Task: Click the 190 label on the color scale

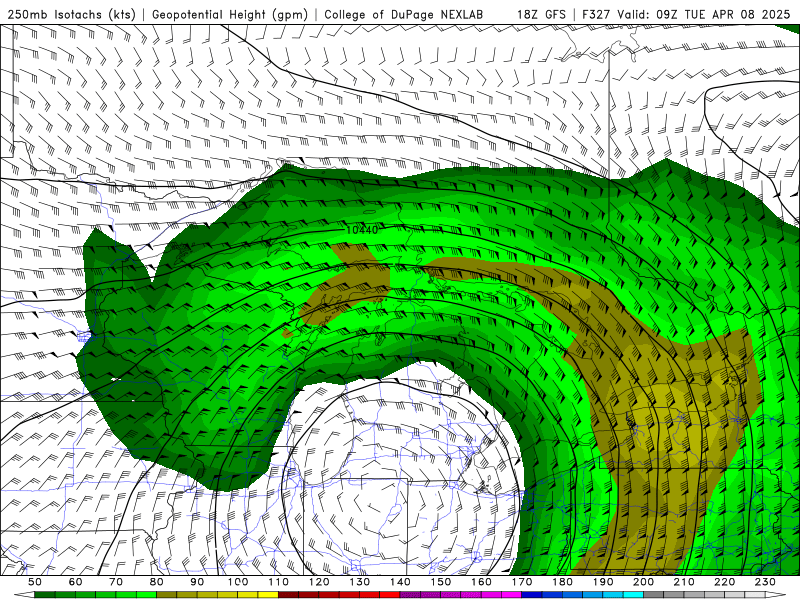Action: (603, 582)
